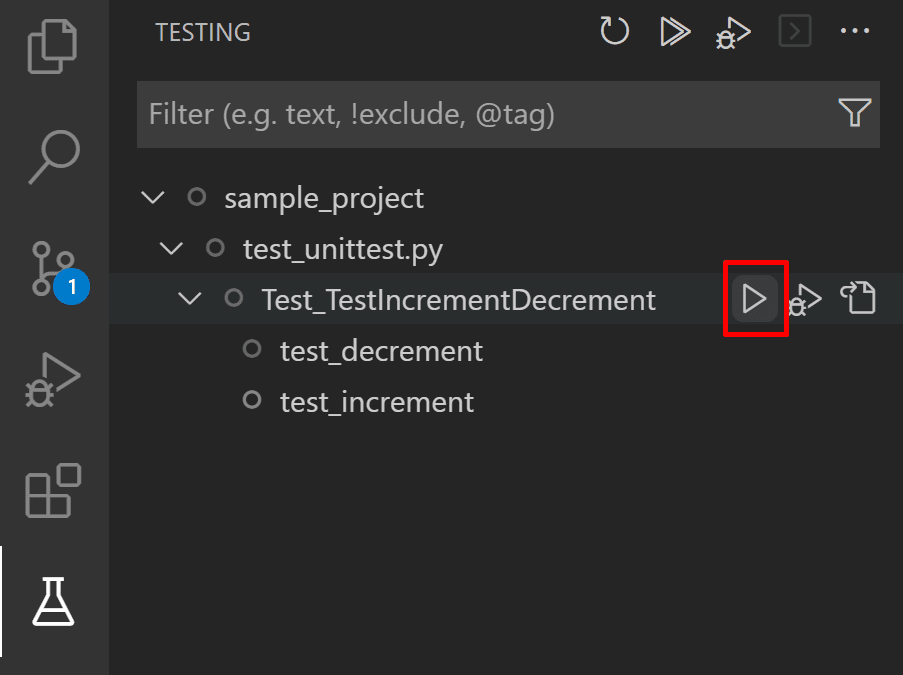The height and width of the screenshot is (675, 903).
Task: Select the test_decrement test
Action: click(381, 350)
